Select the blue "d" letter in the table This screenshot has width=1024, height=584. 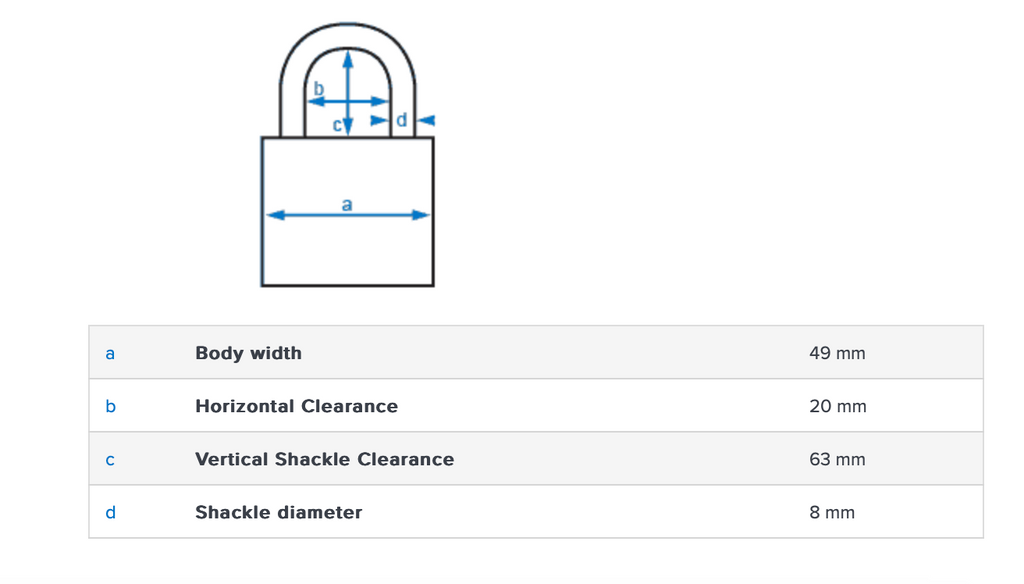pyautogui.click(x=110, y=513)
